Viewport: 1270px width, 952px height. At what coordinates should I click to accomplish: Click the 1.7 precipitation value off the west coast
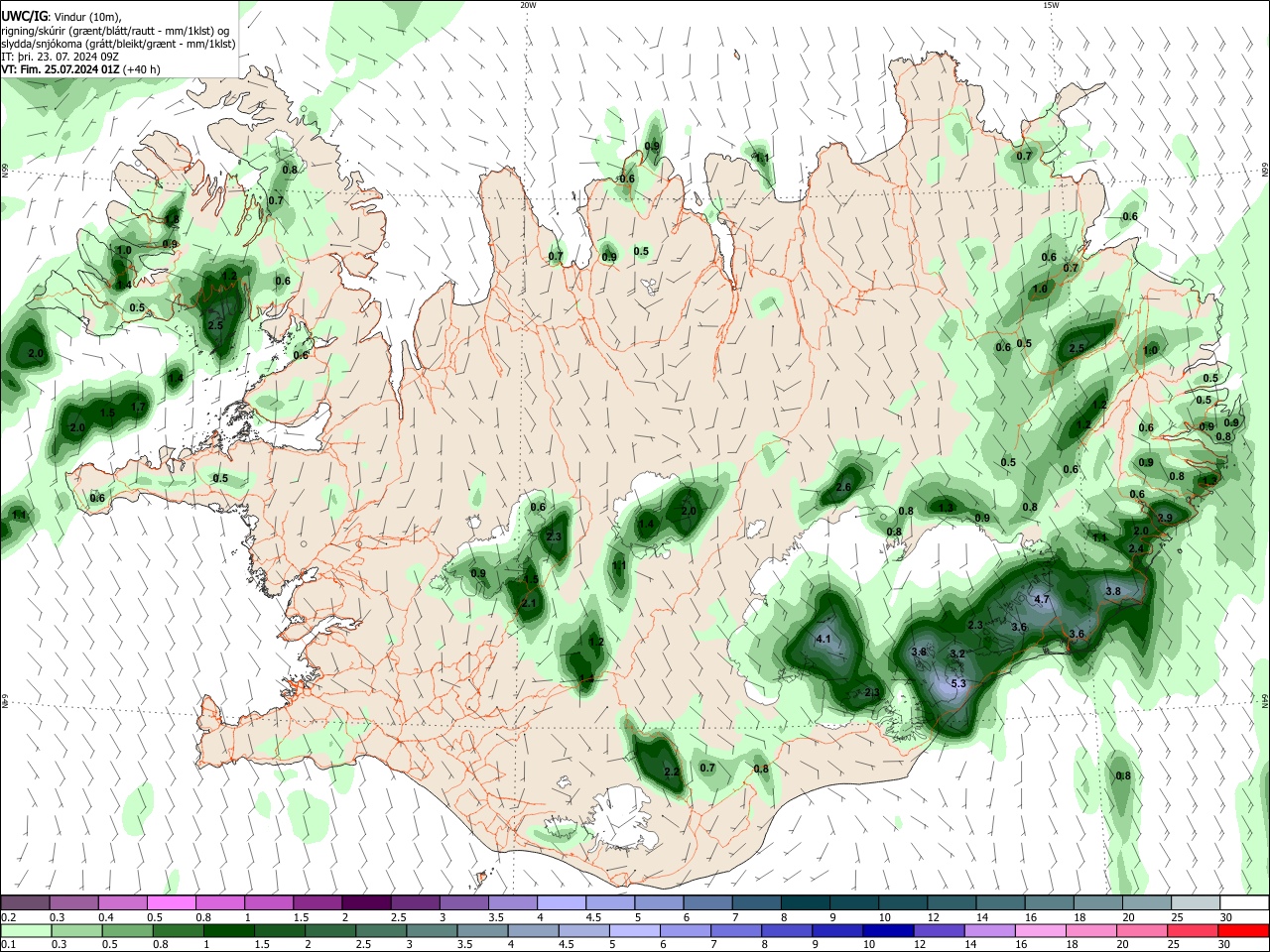pos(138,408)
